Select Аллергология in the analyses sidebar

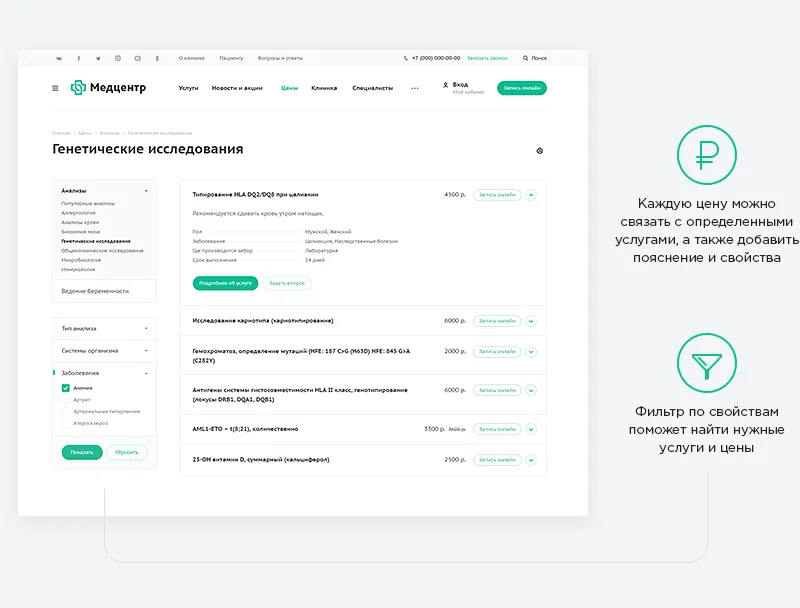coord(81,213)
